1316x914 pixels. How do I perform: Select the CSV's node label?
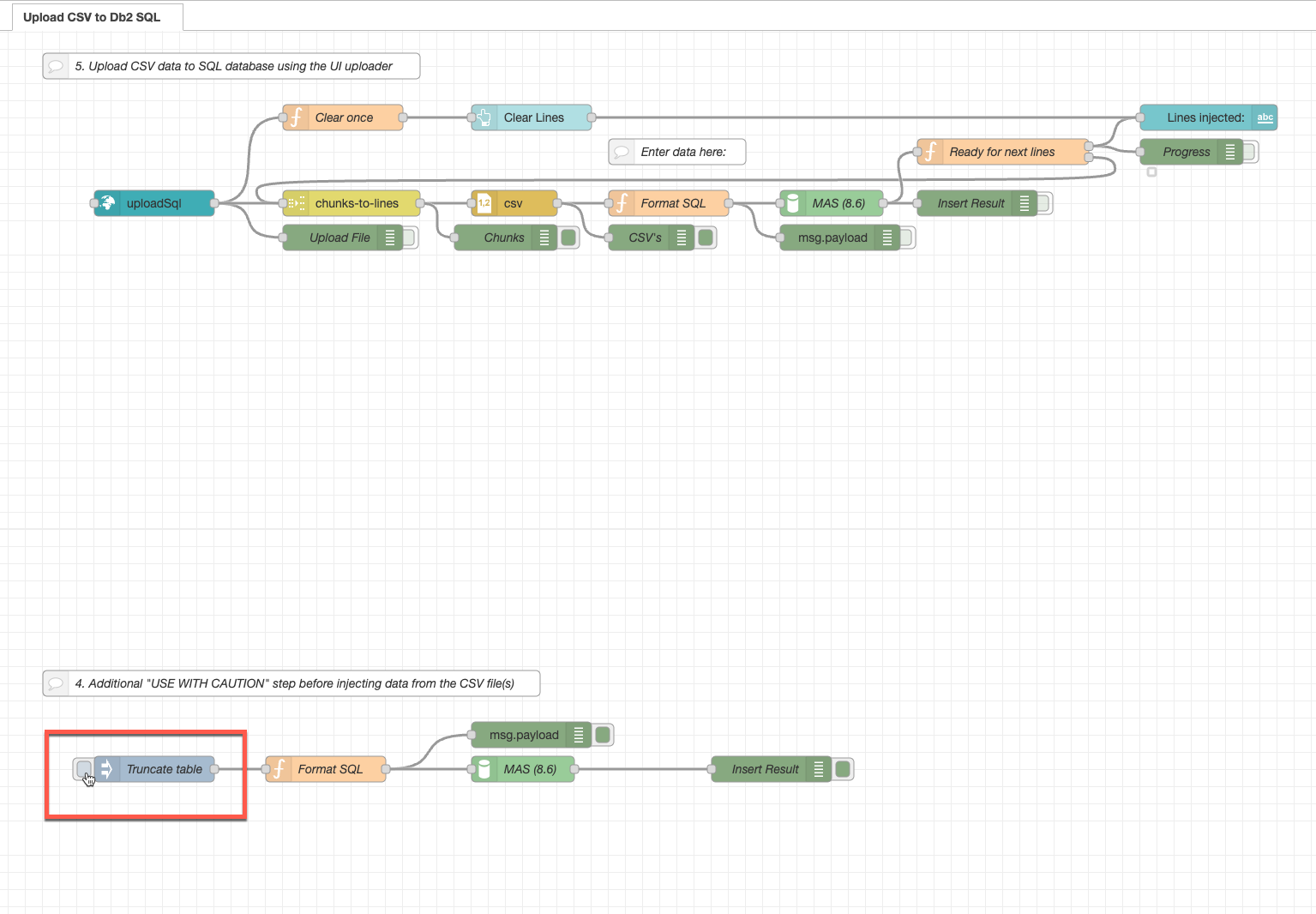pyautogui.click(x=645, y=238)
